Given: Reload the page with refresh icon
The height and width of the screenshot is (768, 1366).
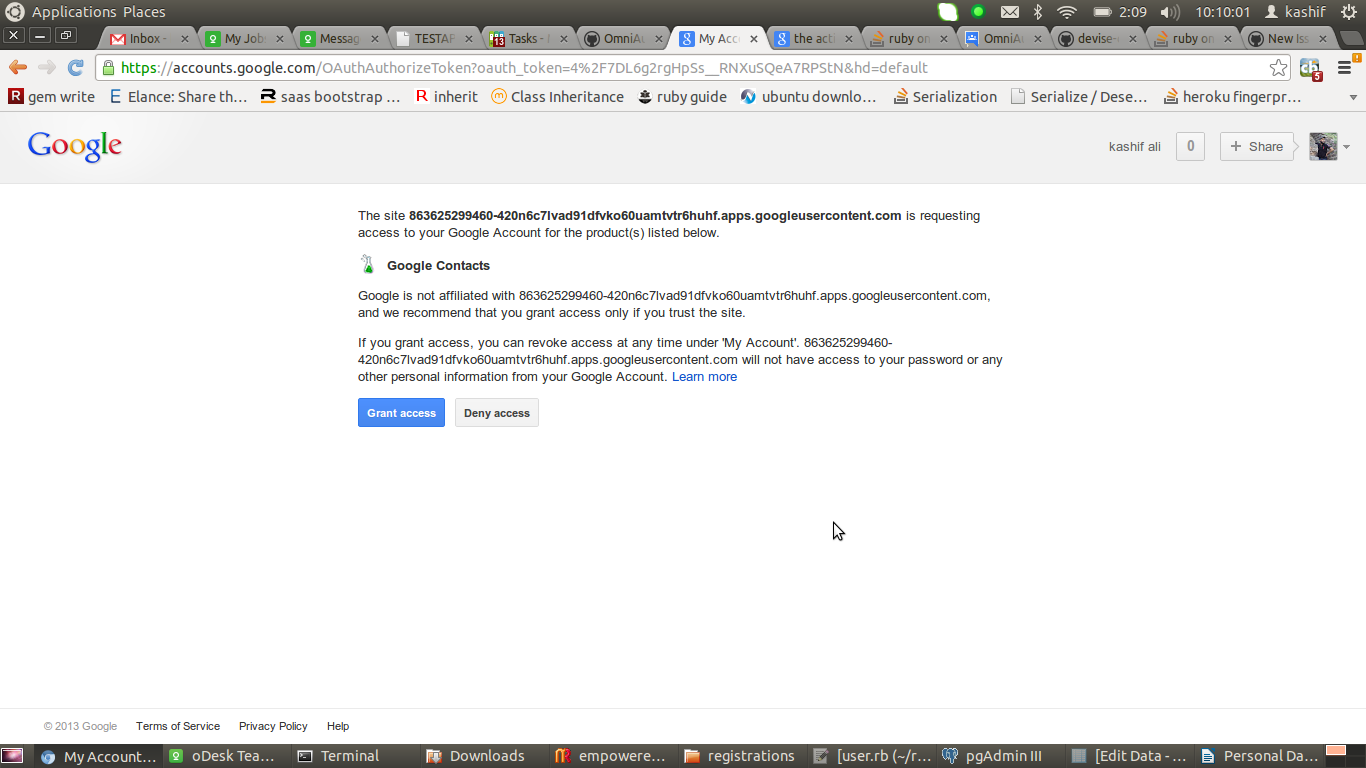Looking at the screenshot, I should coord(75,67).
